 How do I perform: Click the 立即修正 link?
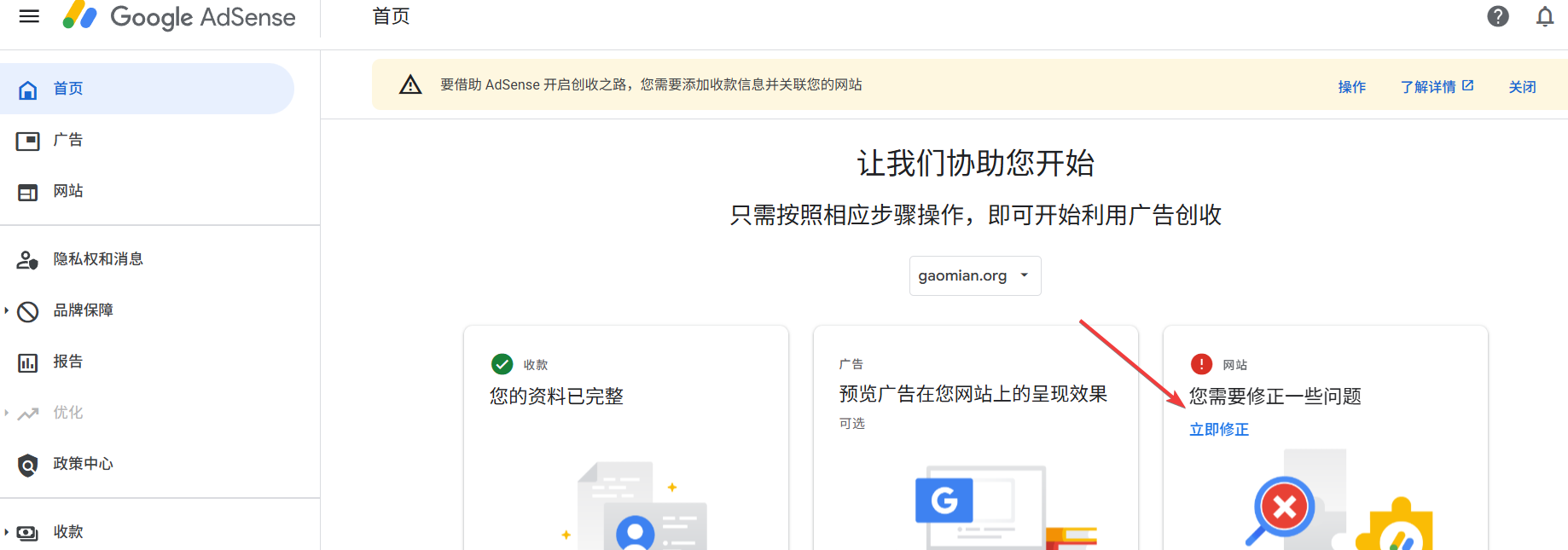point(1219,430)
